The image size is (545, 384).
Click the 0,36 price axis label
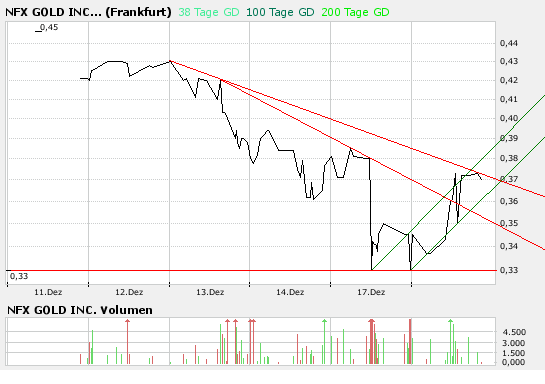(509, 201)
